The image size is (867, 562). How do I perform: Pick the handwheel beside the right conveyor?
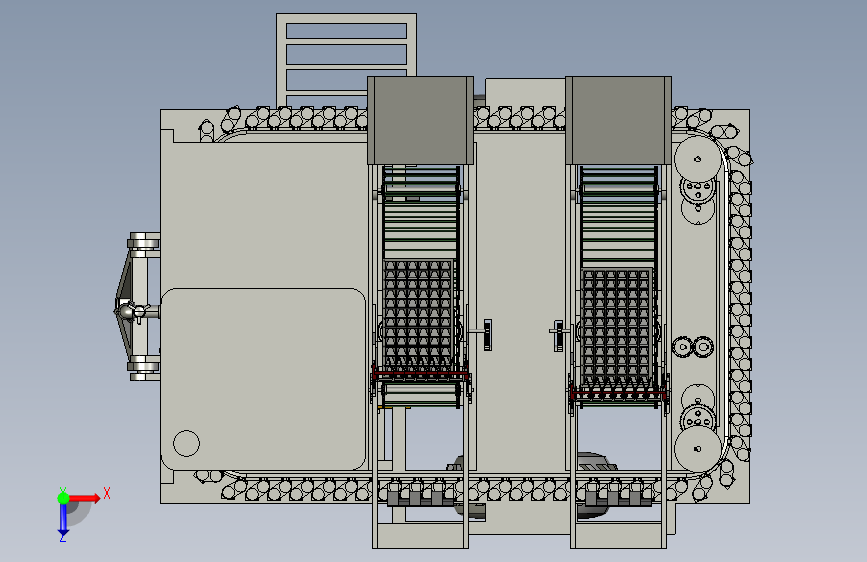point(558,336)
